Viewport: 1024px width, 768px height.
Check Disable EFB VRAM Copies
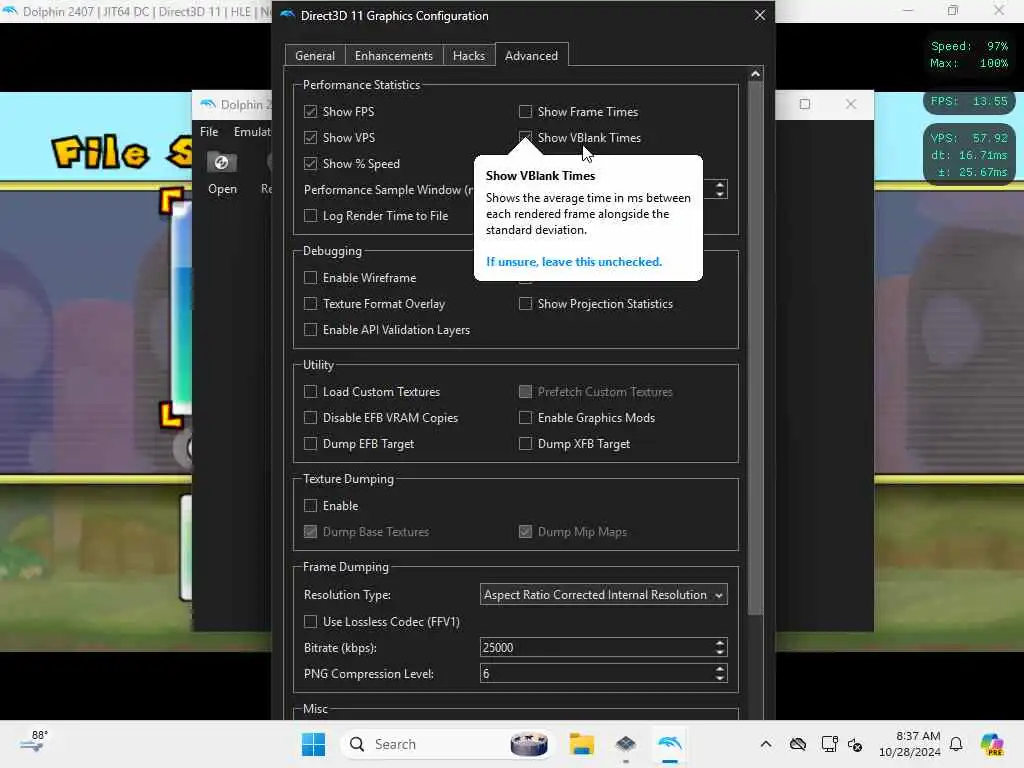point(310,418)
